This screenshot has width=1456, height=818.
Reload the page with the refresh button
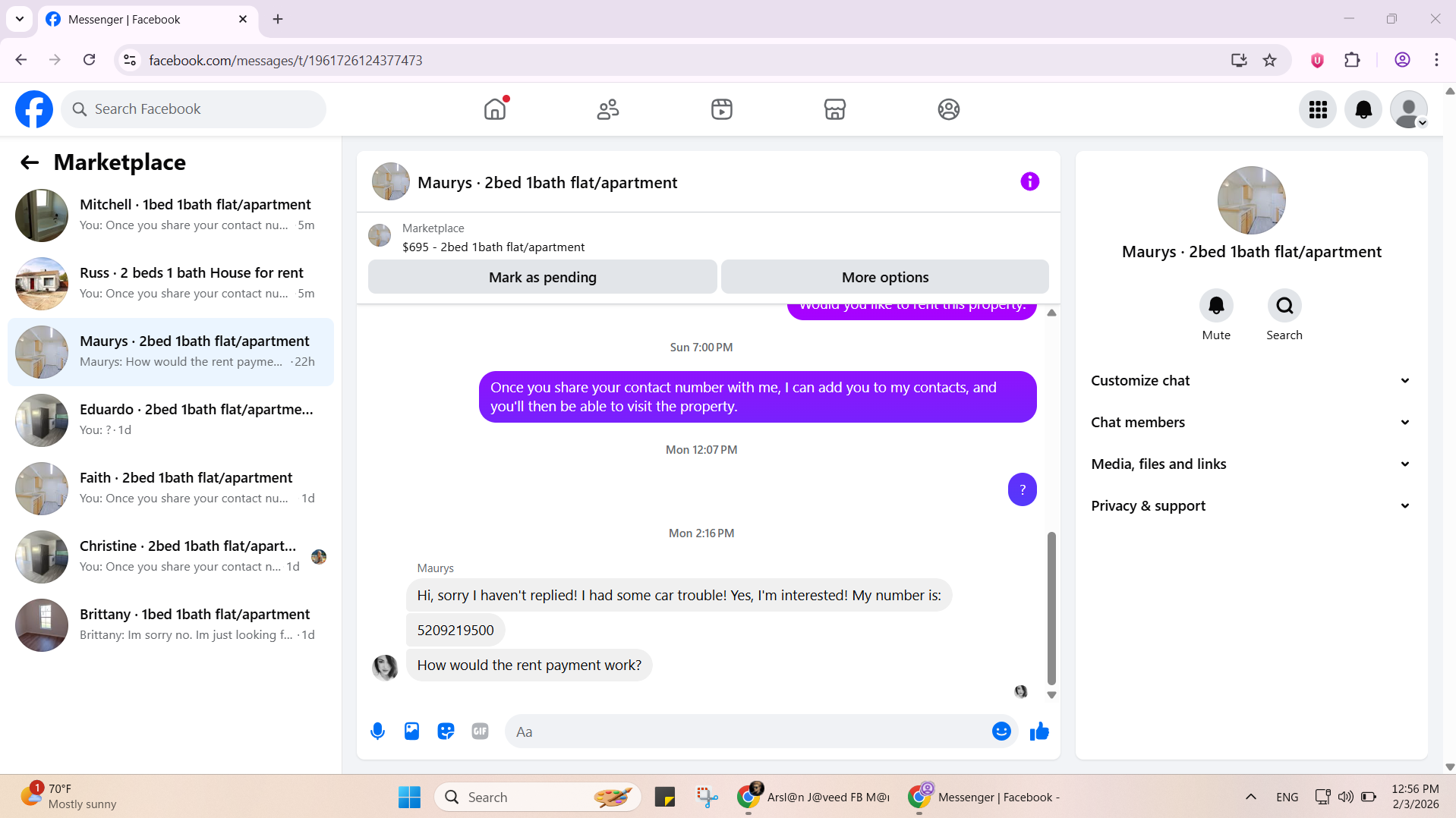point(90,60)
